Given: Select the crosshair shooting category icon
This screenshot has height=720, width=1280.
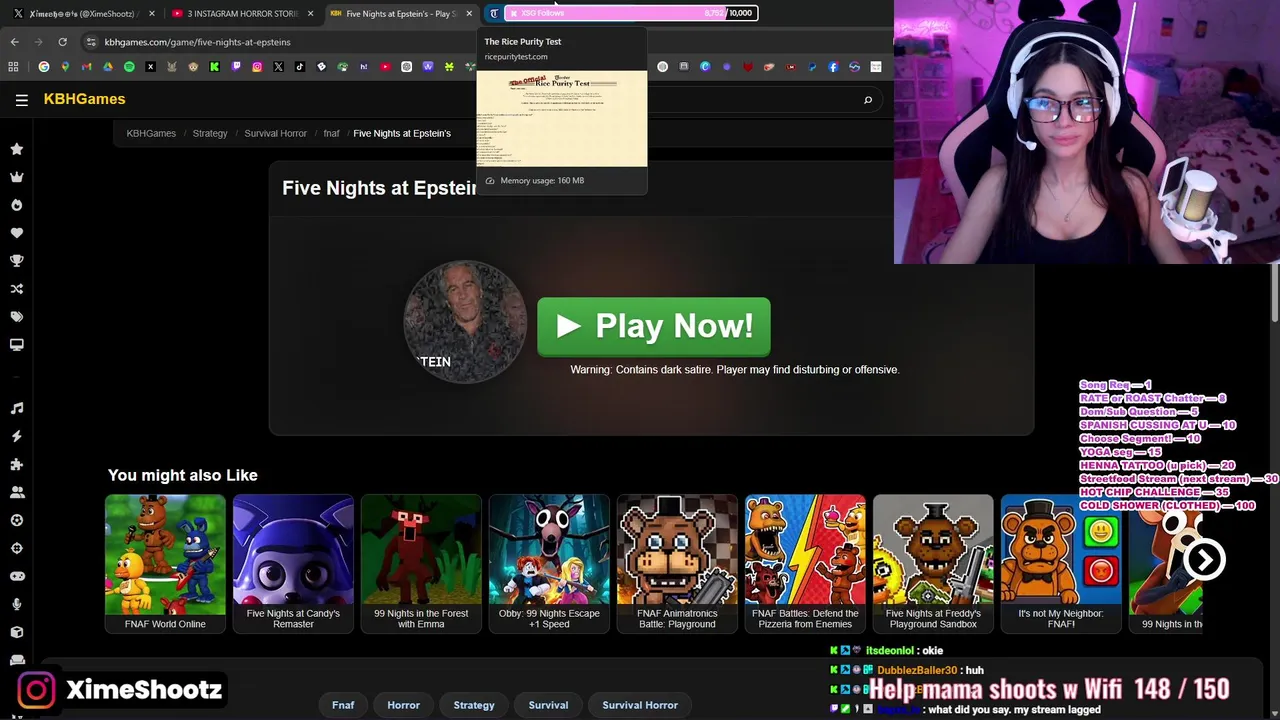Looking at the screenshot, I should pos(17,548).
